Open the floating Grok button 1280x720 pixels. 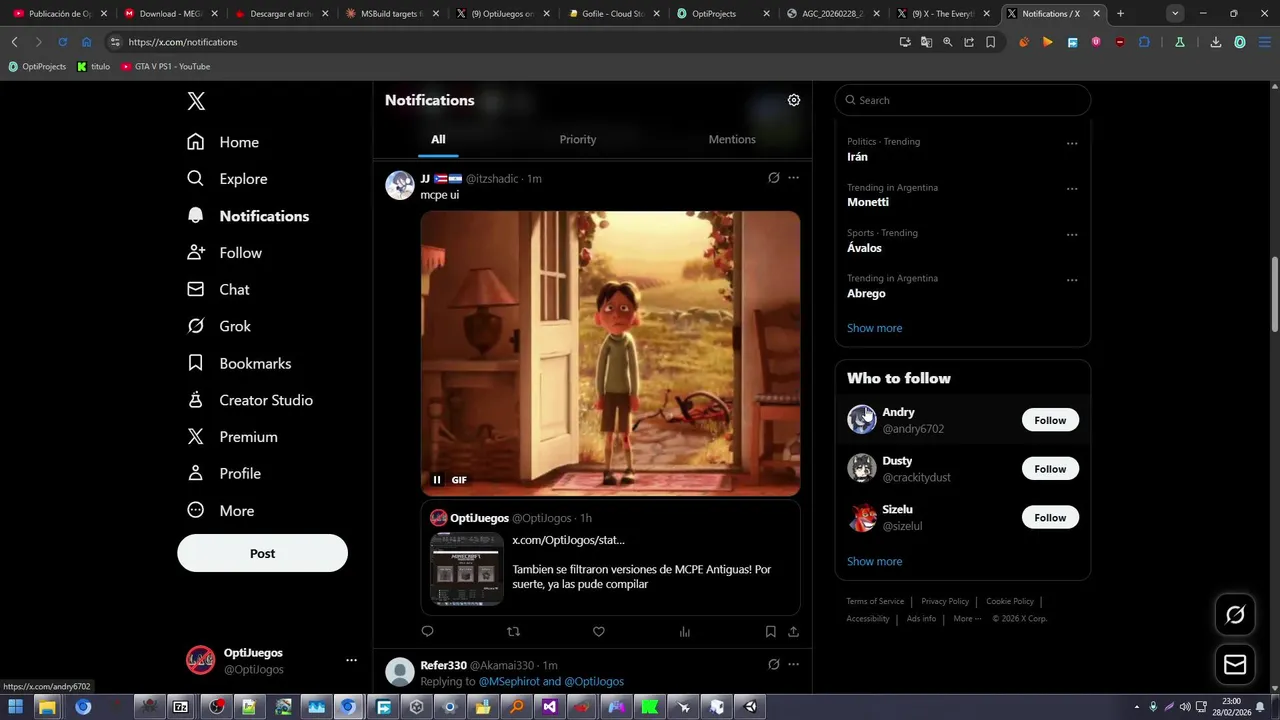[x=1235, y=615]
